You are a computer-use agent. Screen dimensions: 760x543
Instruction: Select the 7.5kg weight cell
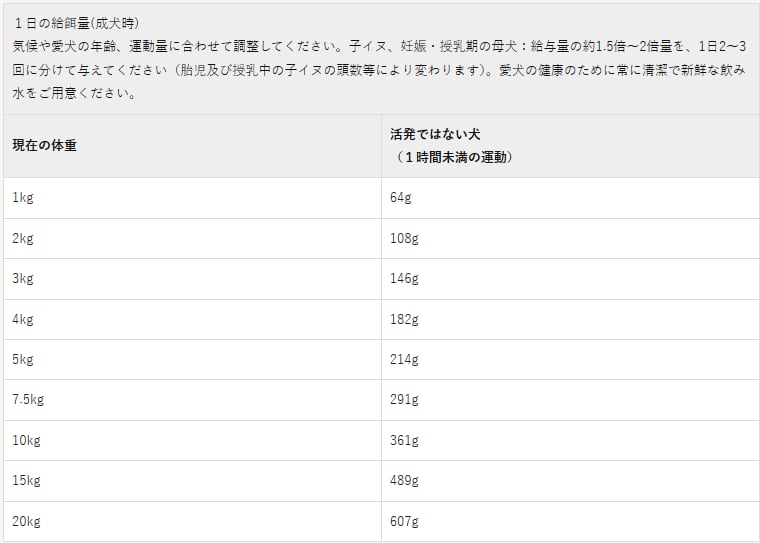point(28,400)
